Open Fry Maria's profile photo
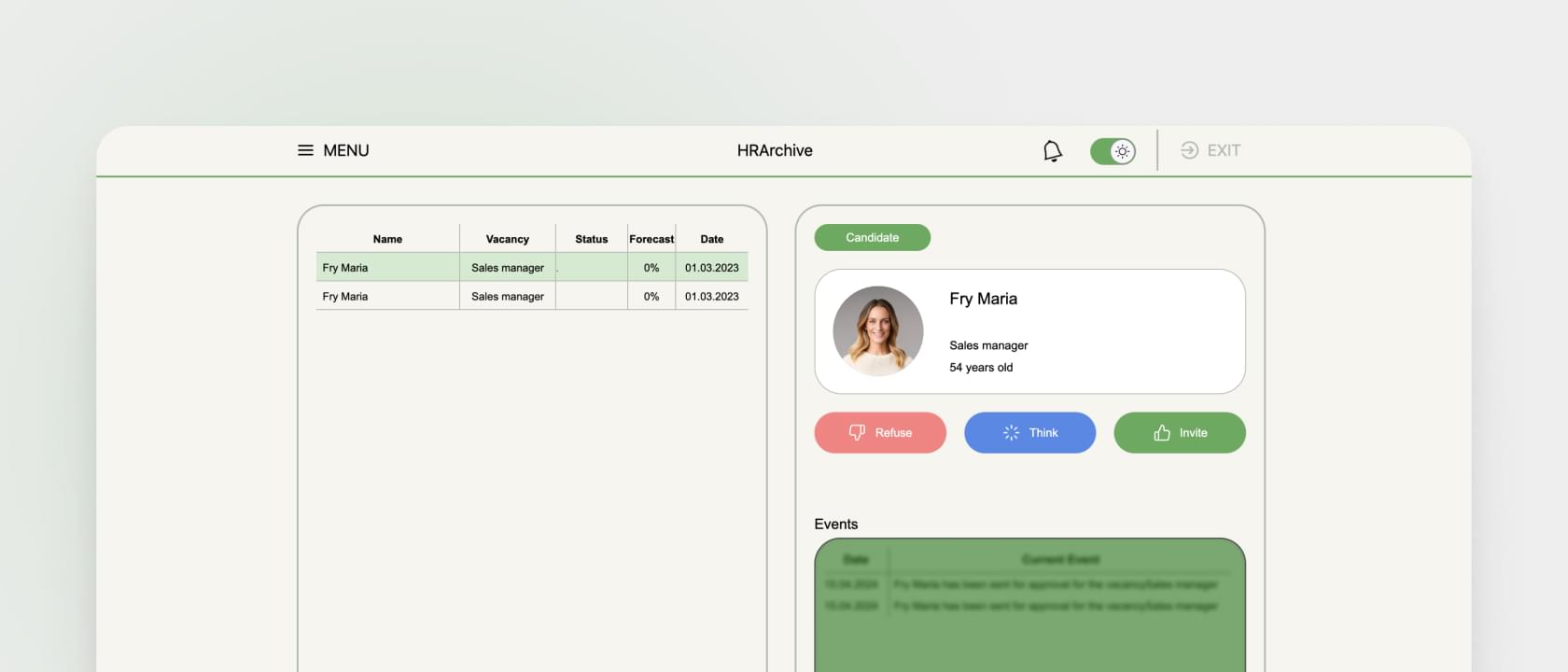 coord(877,331)
